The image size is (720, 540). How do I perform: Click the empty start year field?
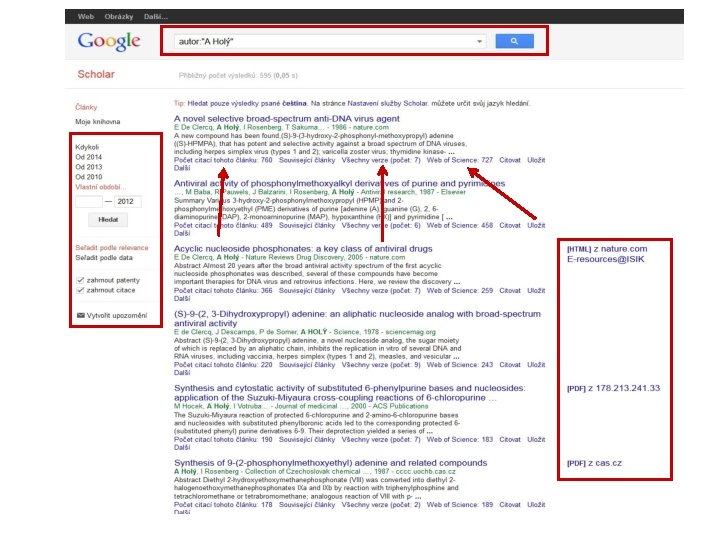point(89,202)
